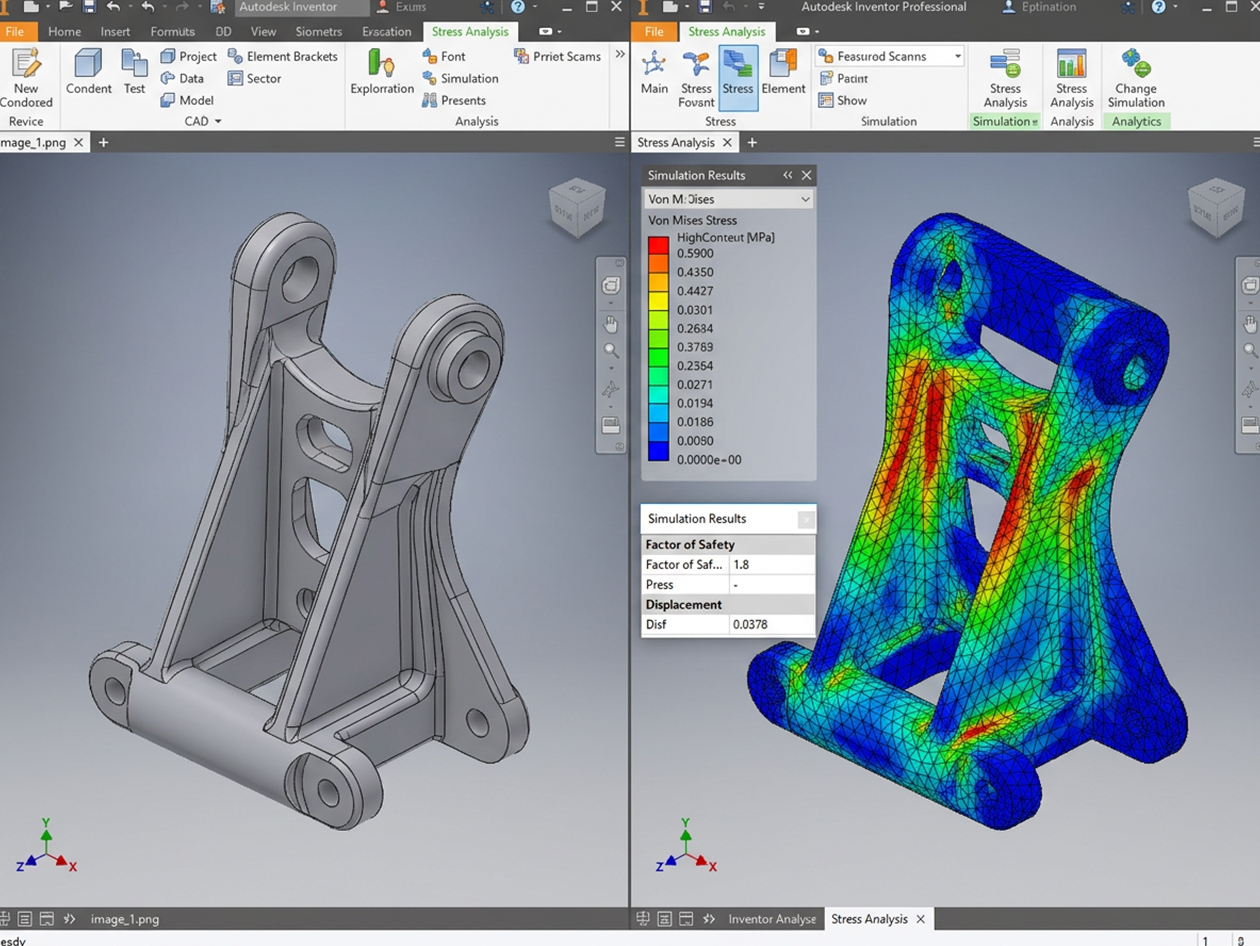Open the File tab in left window
This screenshot has width=1260, height=946.
[15, 32]
